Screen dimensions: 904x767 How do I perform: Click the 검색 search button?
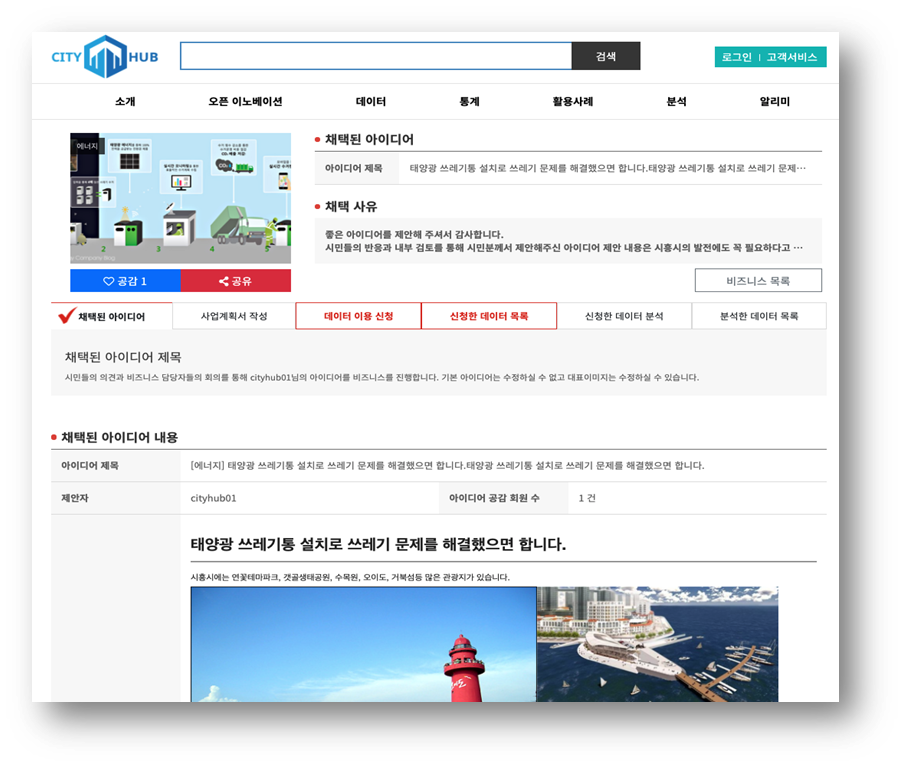click(x=606, y=56)
